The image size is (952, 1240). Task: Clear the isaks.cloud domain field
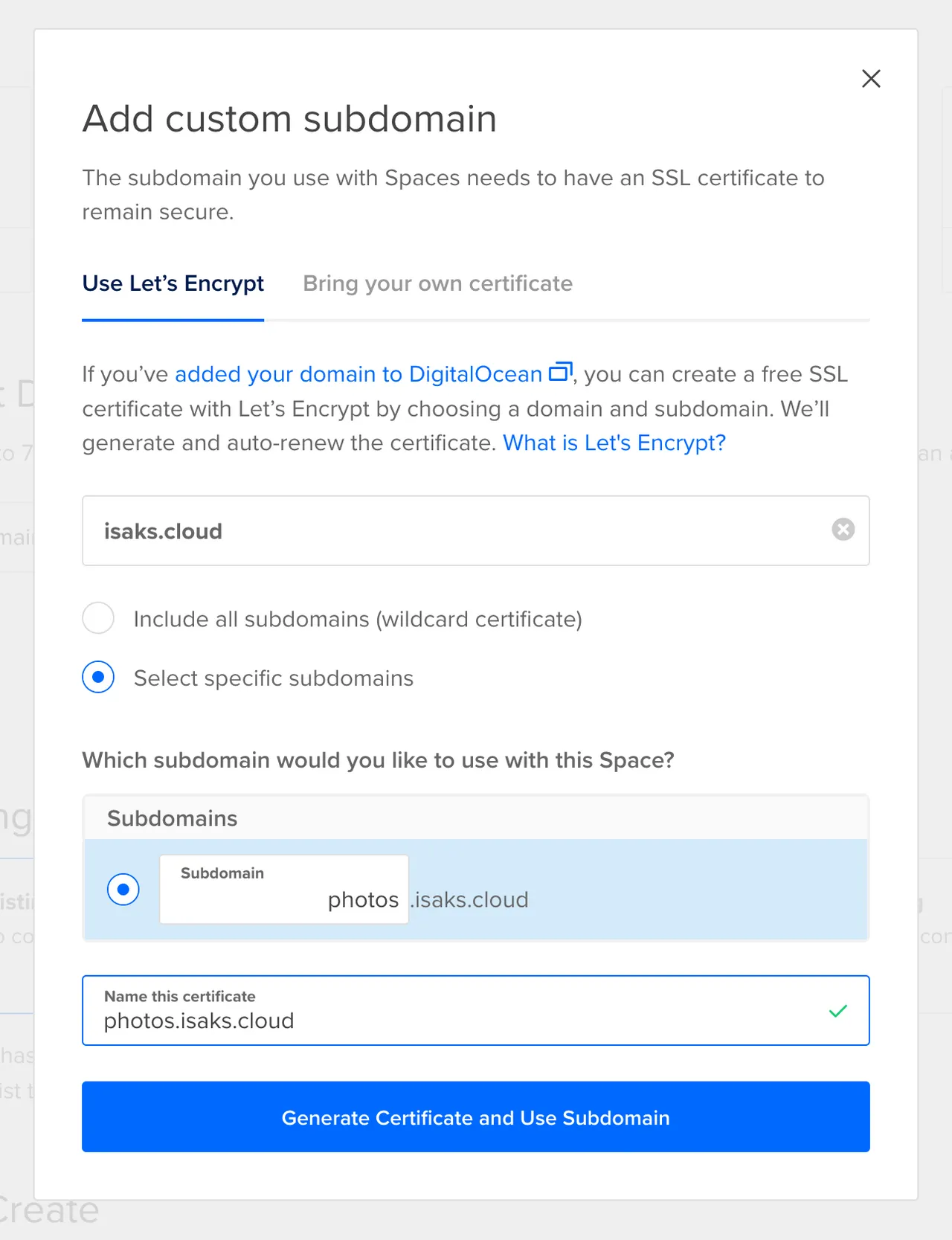coord(843,530)
